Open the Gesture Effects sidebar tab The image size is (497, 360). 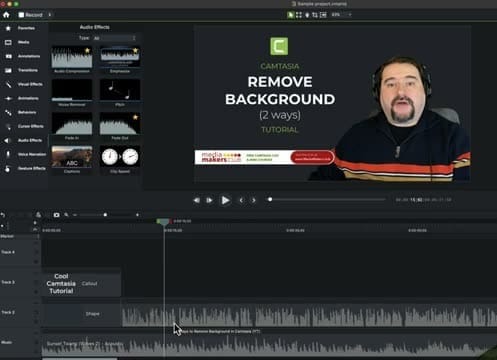(24, 168)
